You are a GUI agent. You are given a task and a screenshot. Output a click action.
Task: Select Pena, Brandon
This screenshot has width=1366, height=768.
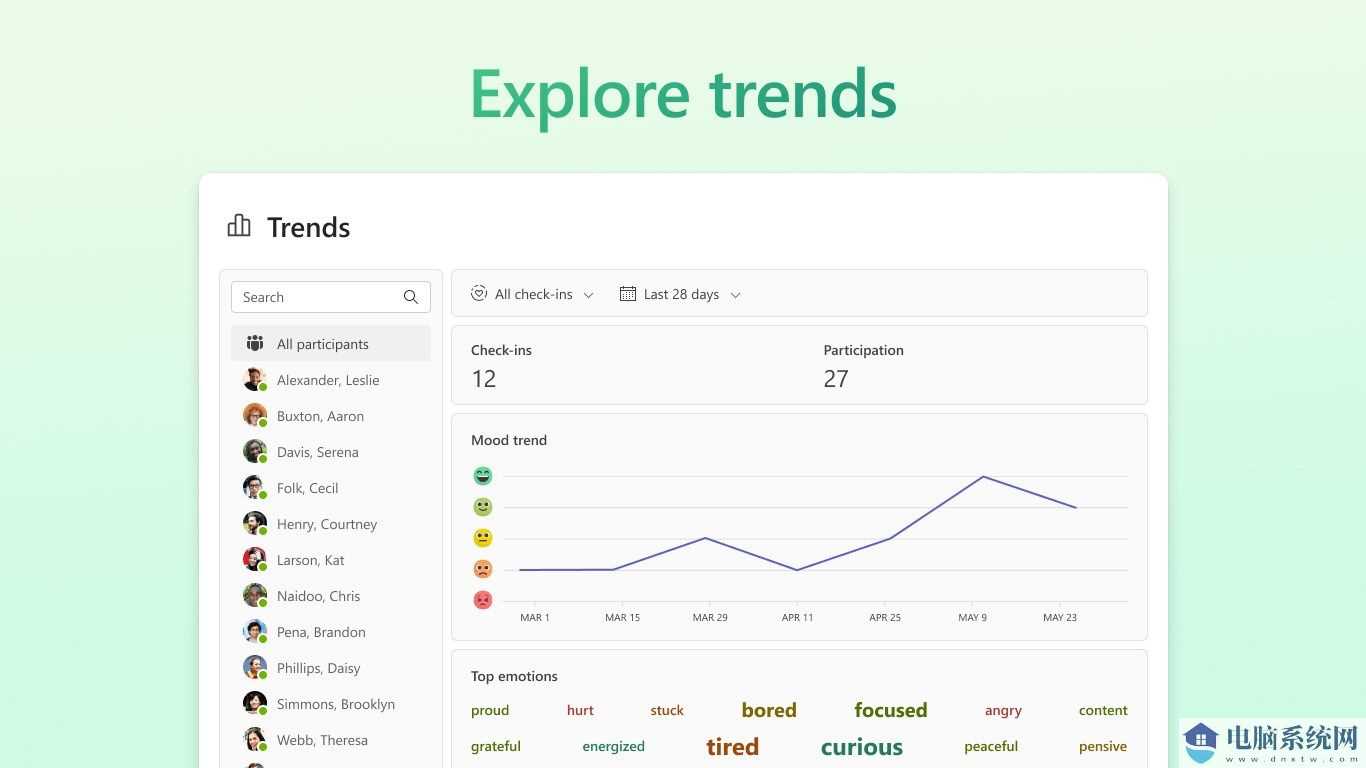[331, 632]
